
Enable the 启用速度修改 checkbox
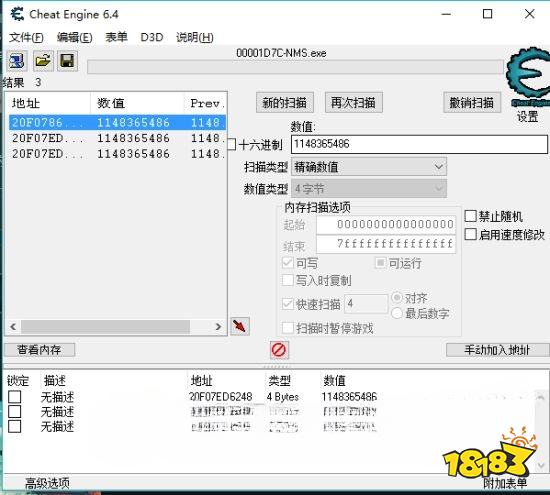pos(470,234)
